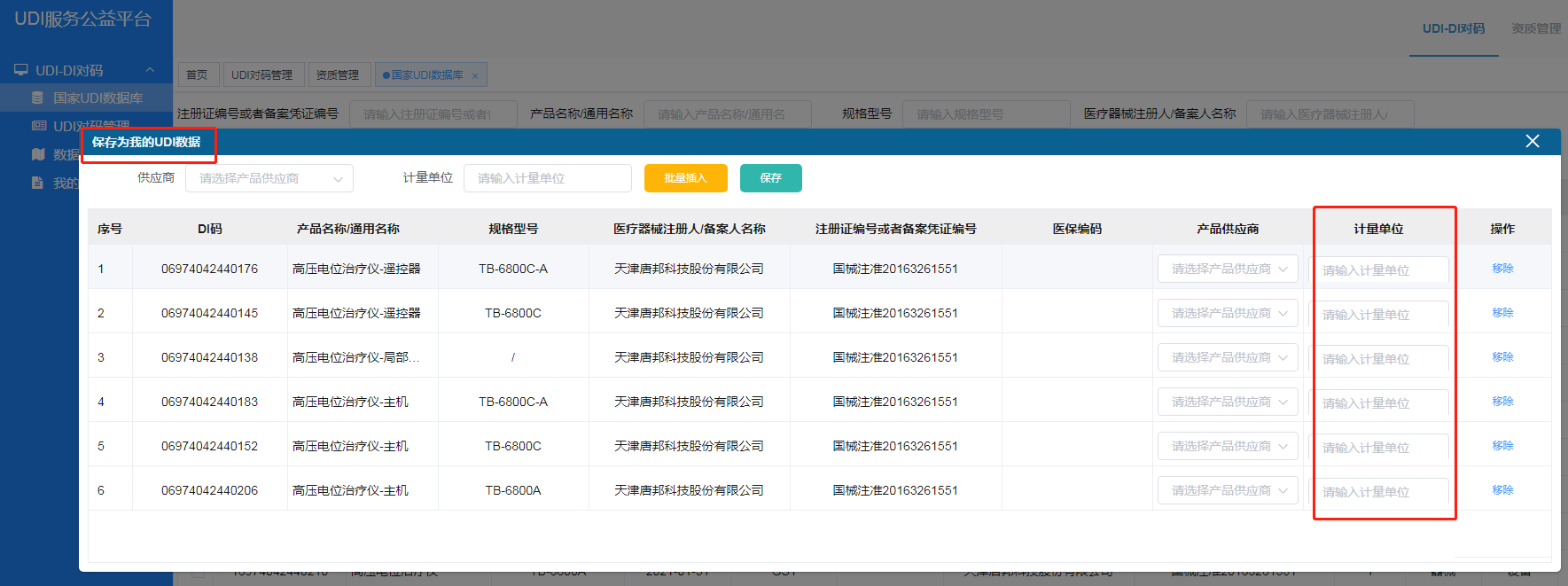Click 移除 for the TB-6800A row
1568x586 pixels.
(1502, 490)
